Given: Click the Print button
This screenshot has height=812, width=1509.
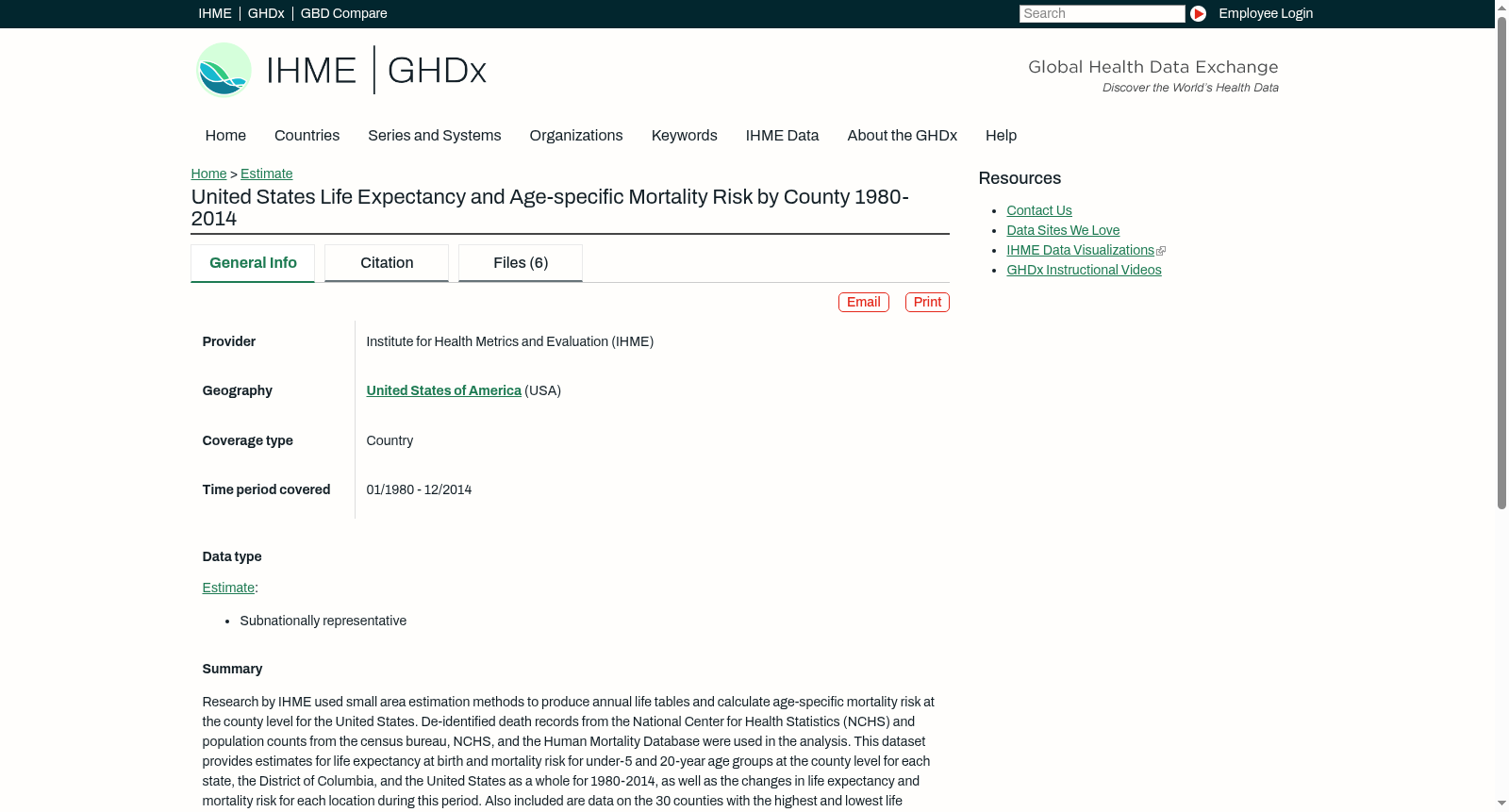Looking at the screenshot, I should pyautogui.click(x=927, y=302).
